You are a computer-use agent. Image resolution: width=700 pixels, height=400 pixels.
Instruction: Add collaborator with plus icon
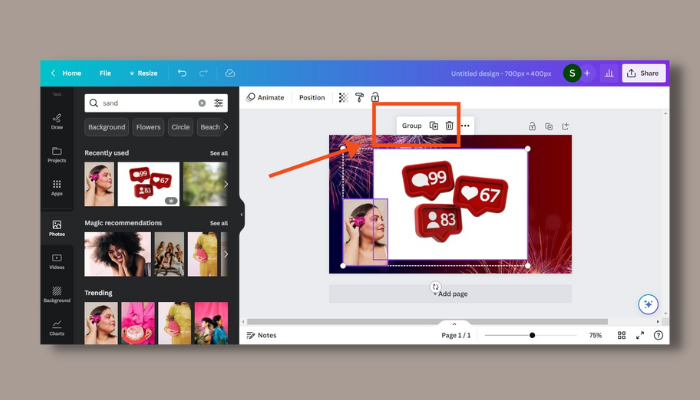click(x=587, y=73)
